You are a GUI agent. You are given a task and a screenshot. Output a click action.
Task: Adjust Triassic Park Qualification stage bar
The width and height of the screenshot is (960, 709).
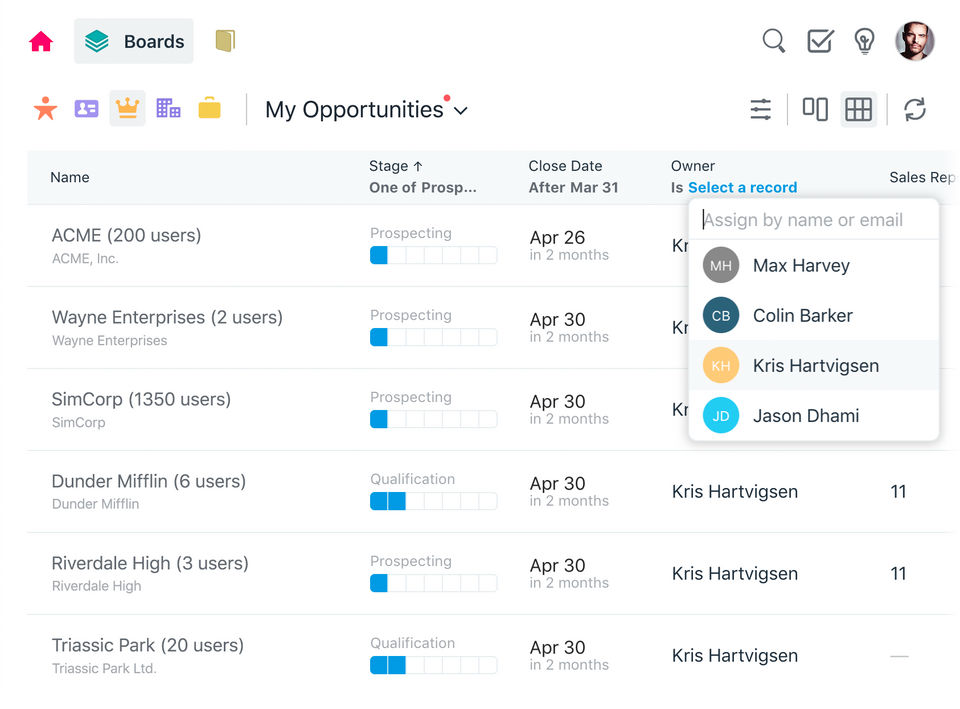pos(433,665)
